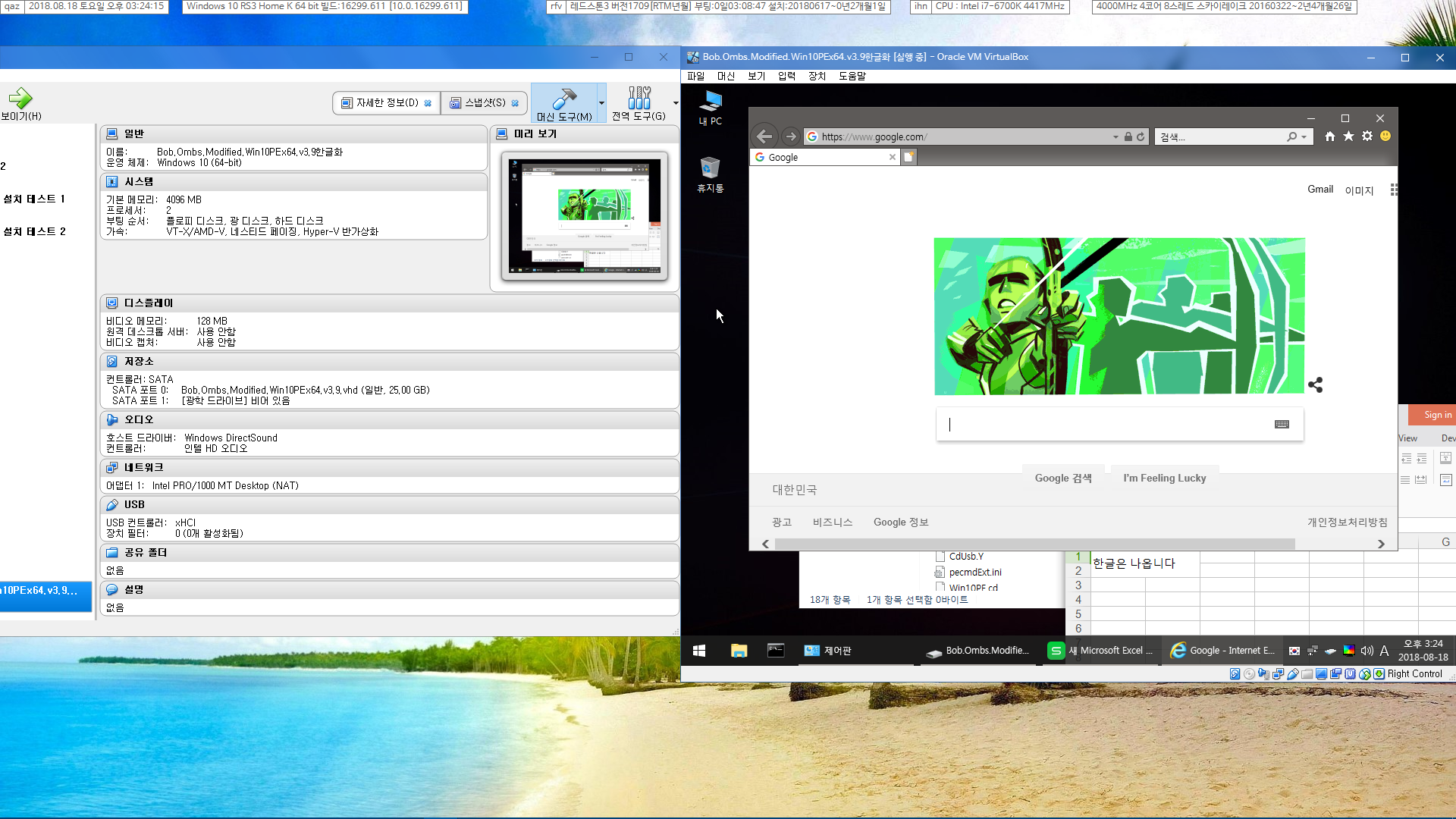Screen dimensions: 1456x819
Task: Click the refresh icon in the address bar
Action: 1141,137
